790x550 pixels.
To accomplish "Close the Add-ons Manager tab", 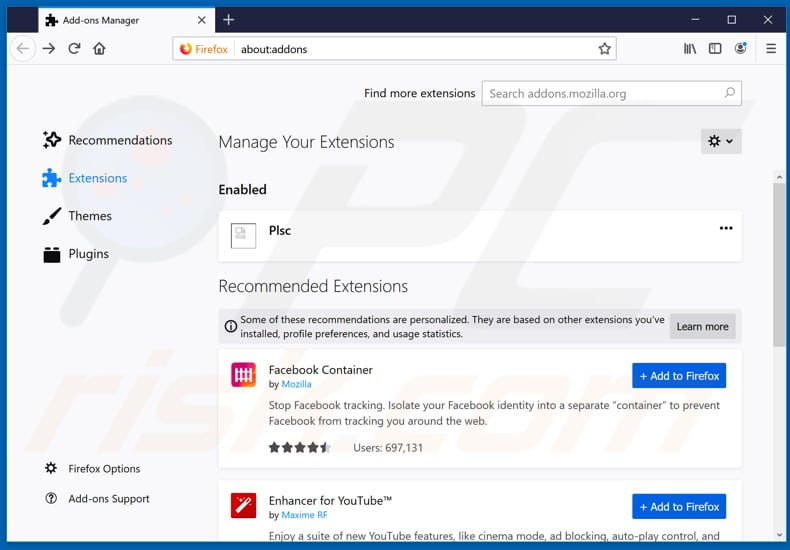I will pos(202,20).
